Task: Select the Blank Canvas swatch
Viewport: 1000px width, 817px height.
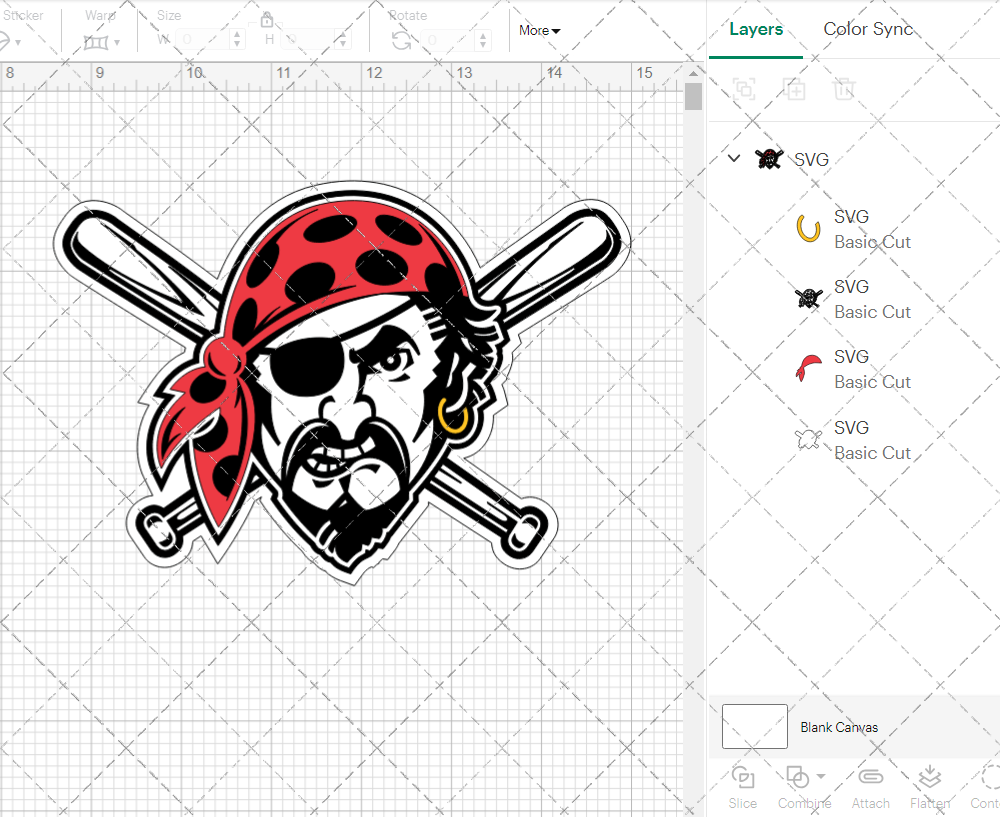Action: tap(754, 726)
